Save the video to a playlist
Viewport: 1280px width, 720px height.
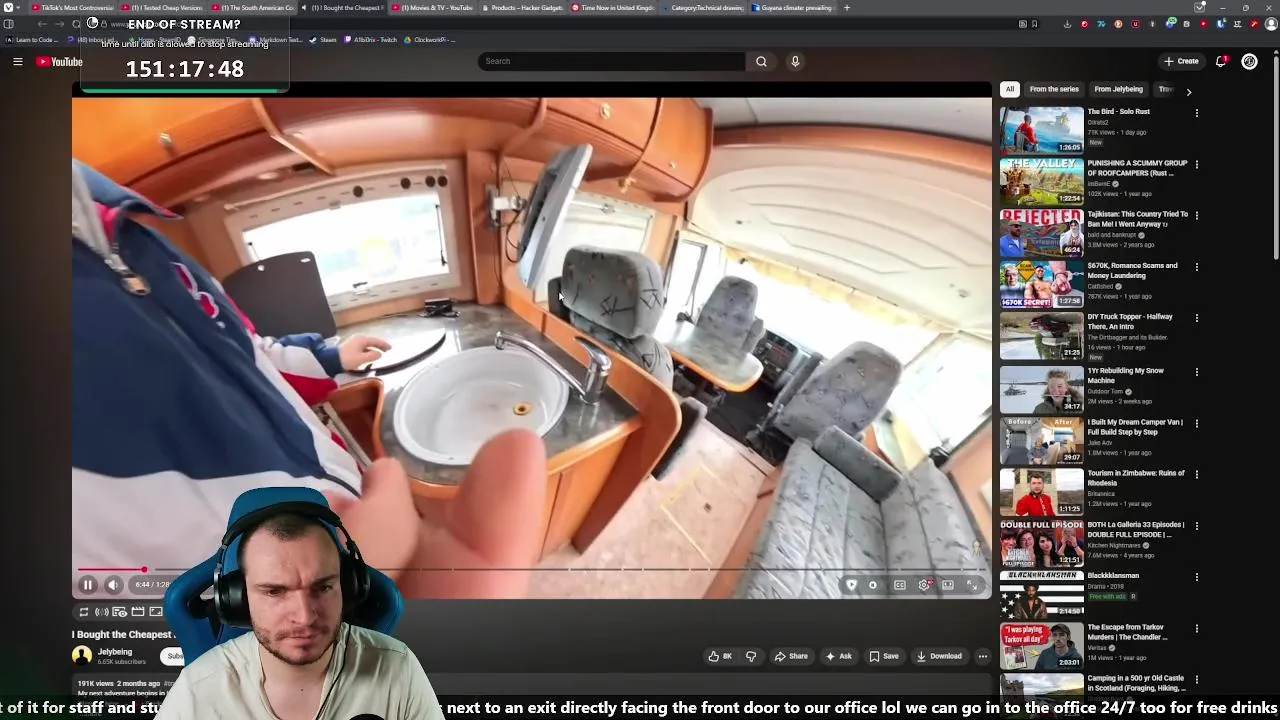[x=883, y=656]
